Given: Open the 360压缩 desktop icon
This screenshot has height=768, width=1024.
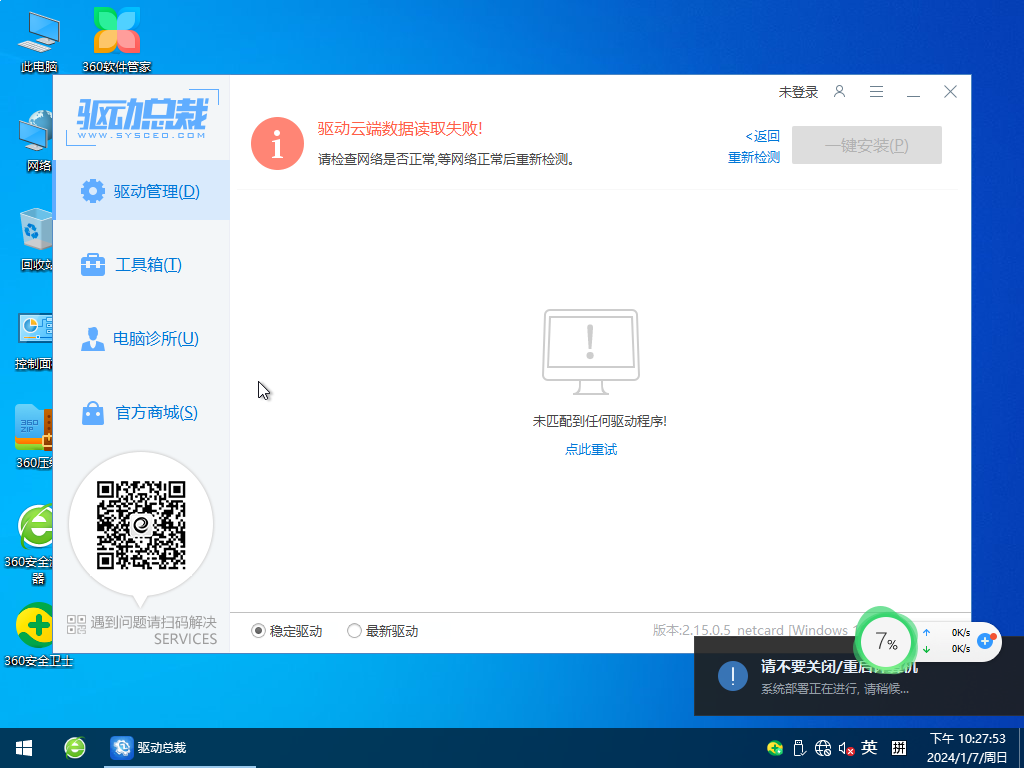Looking at the screenshot, I should tap(34, 436).
